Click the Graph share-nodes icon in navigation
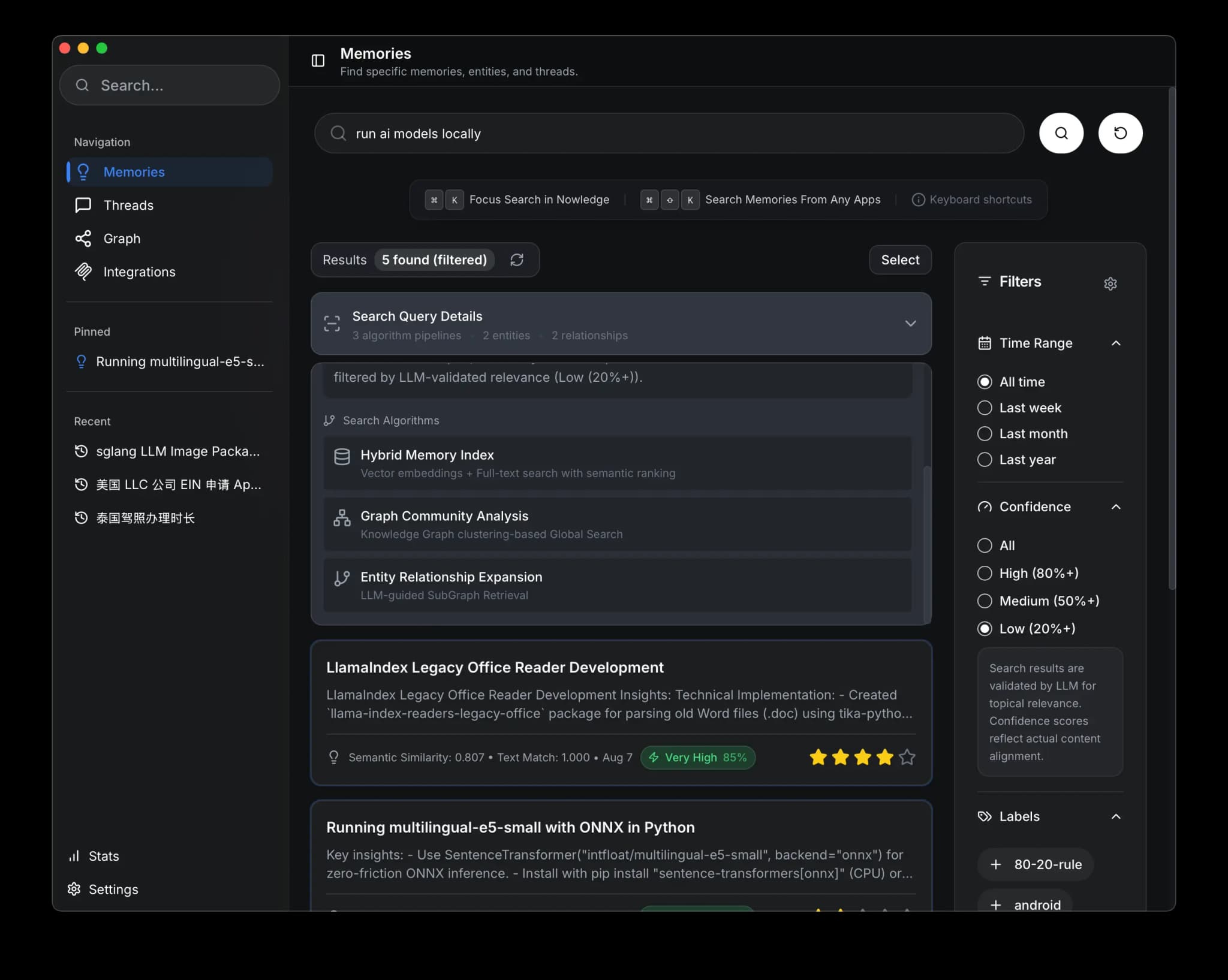1228x980 pixels. coord(83,239)
